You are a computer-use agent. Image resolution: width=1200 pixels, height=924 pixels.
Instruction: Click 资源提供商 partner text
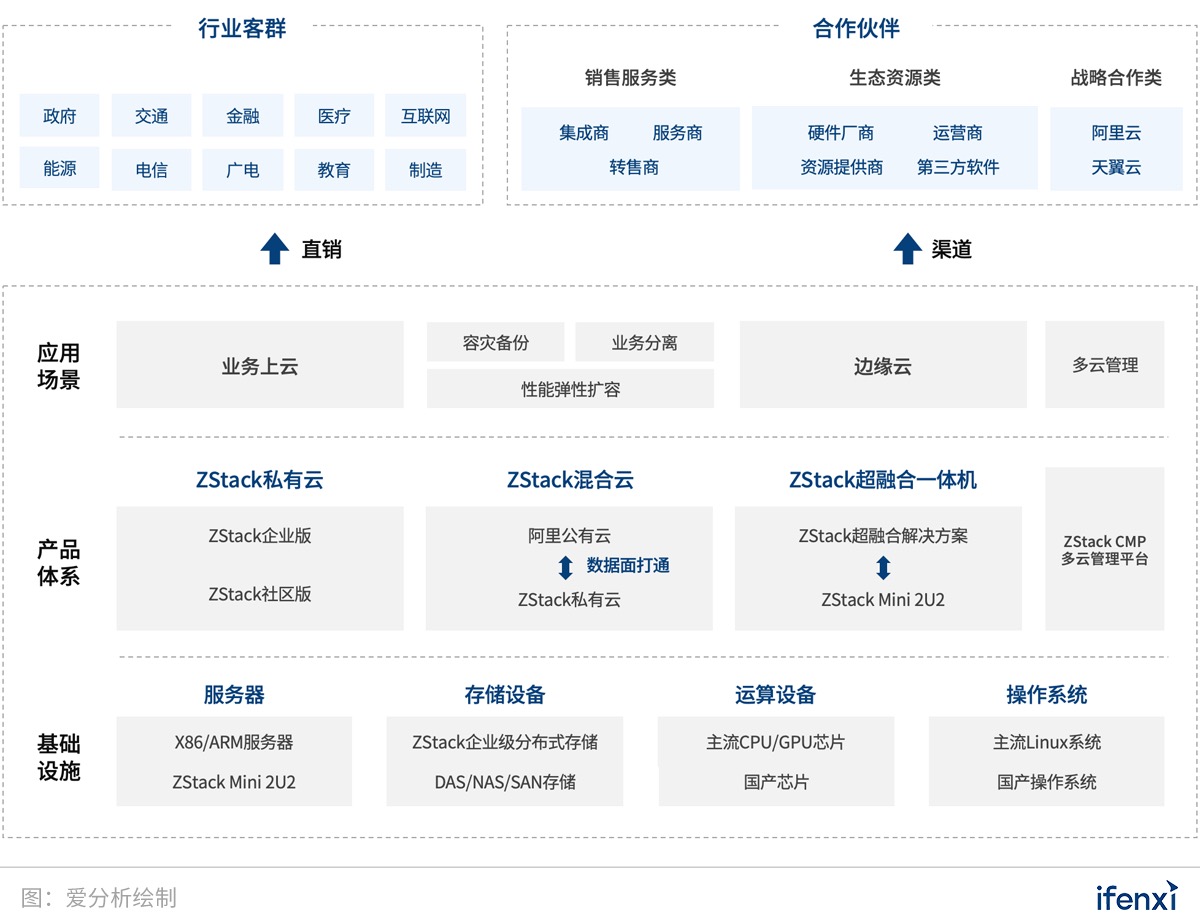(x=842, y=167)
